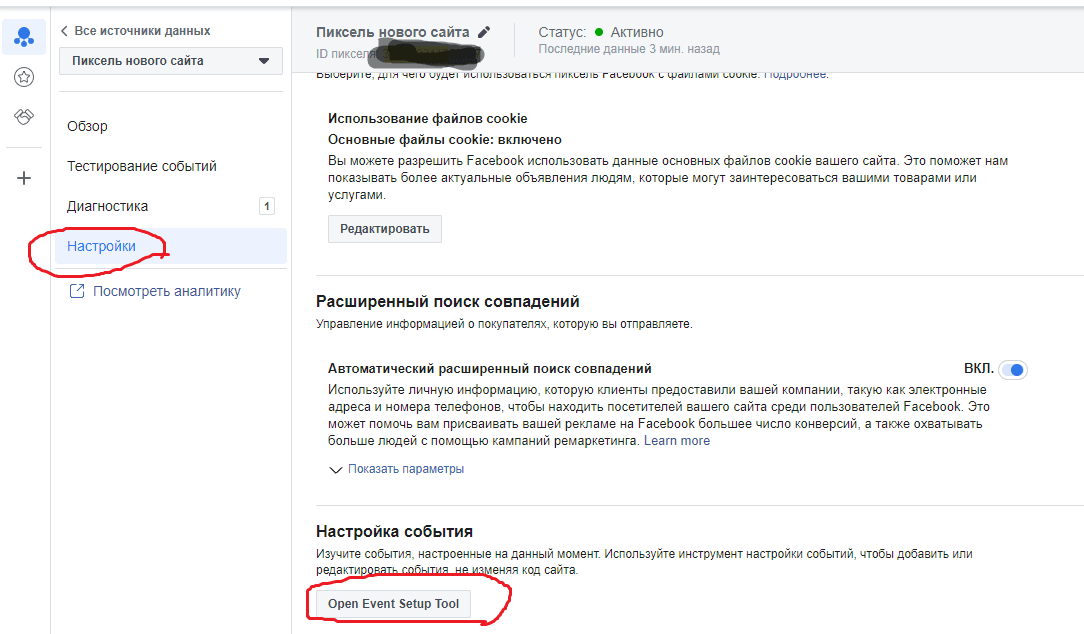1084x634 pixels.
Task: Open the data sources icon in left rail
Action: pyautogui.click(x=24, y=37)
